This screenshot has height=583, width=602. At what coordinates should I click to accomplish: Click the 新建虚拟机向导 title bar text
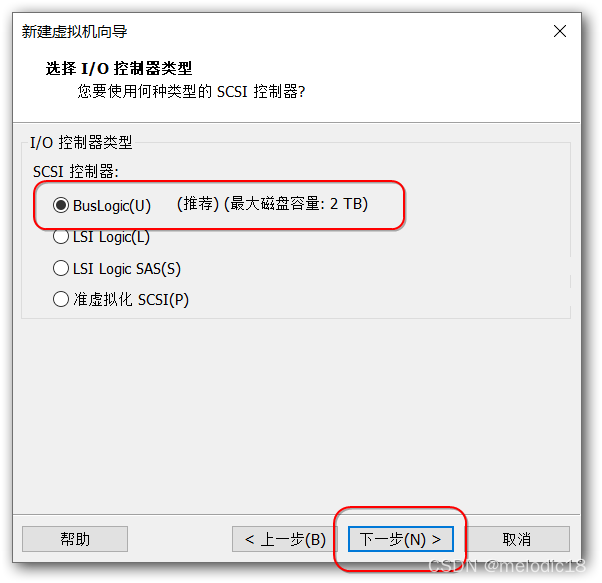[74, 31]
